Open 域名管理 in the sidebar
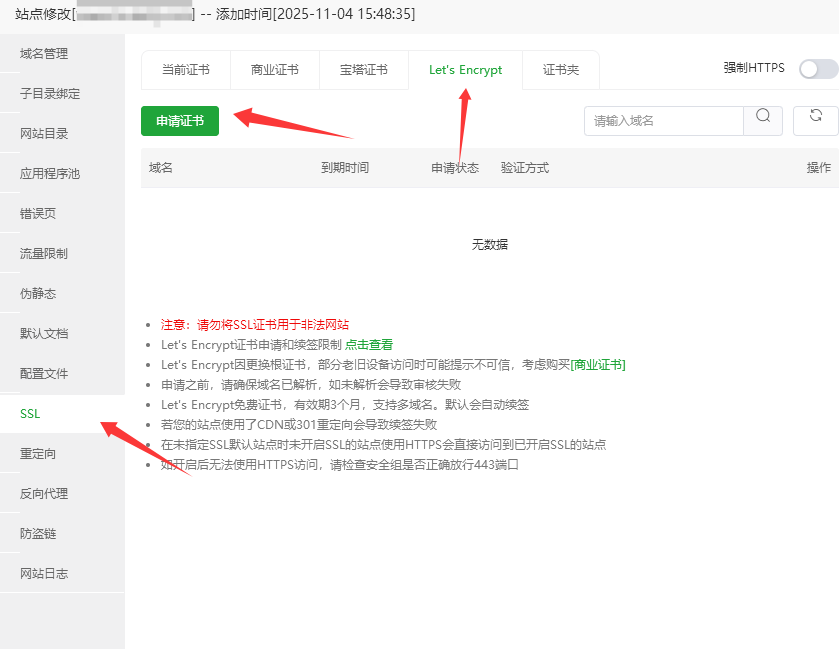The image size is (839, 649). [x=44, y=53]
